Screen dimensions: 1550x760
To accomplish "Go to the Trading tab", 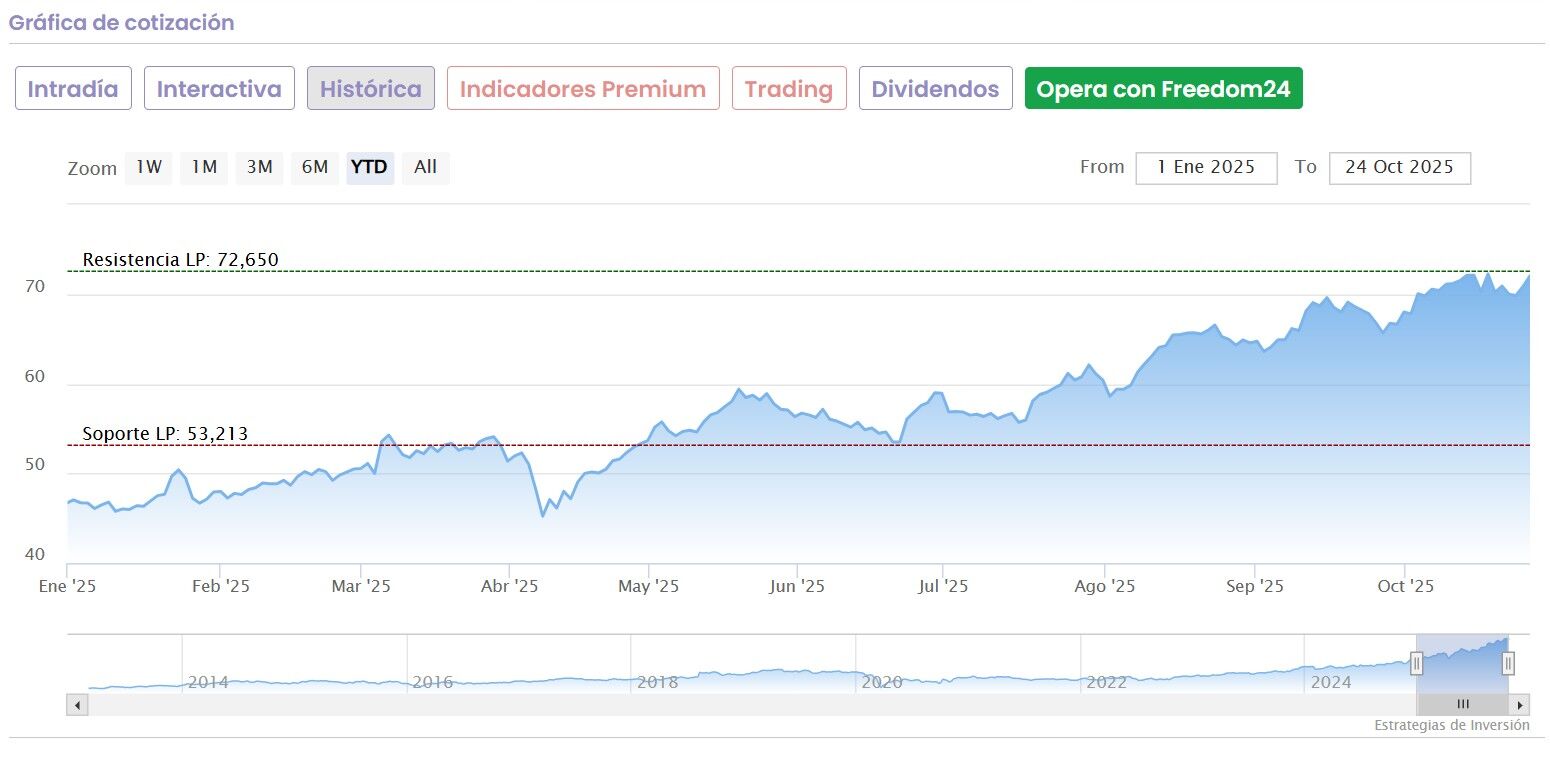I will click(789, 89).
